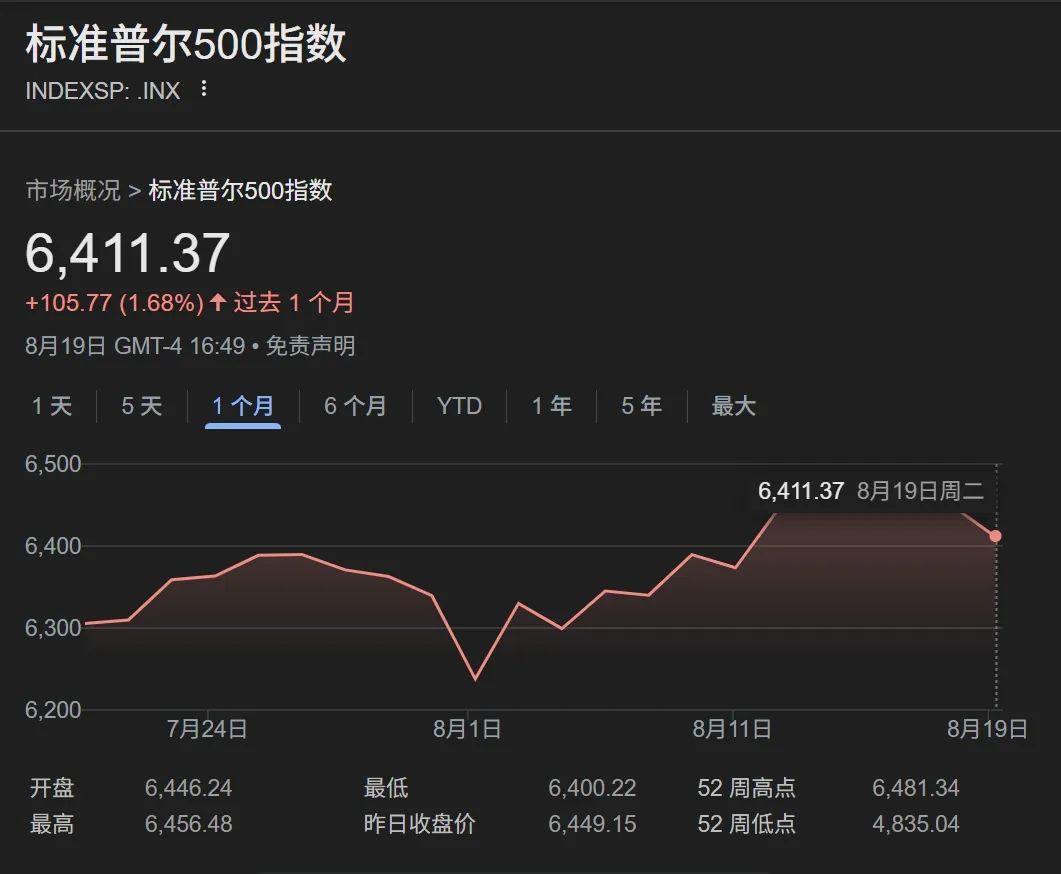Select the 5 年 time range tab
Screen dimensions: 1061x874
click(641, 406)
